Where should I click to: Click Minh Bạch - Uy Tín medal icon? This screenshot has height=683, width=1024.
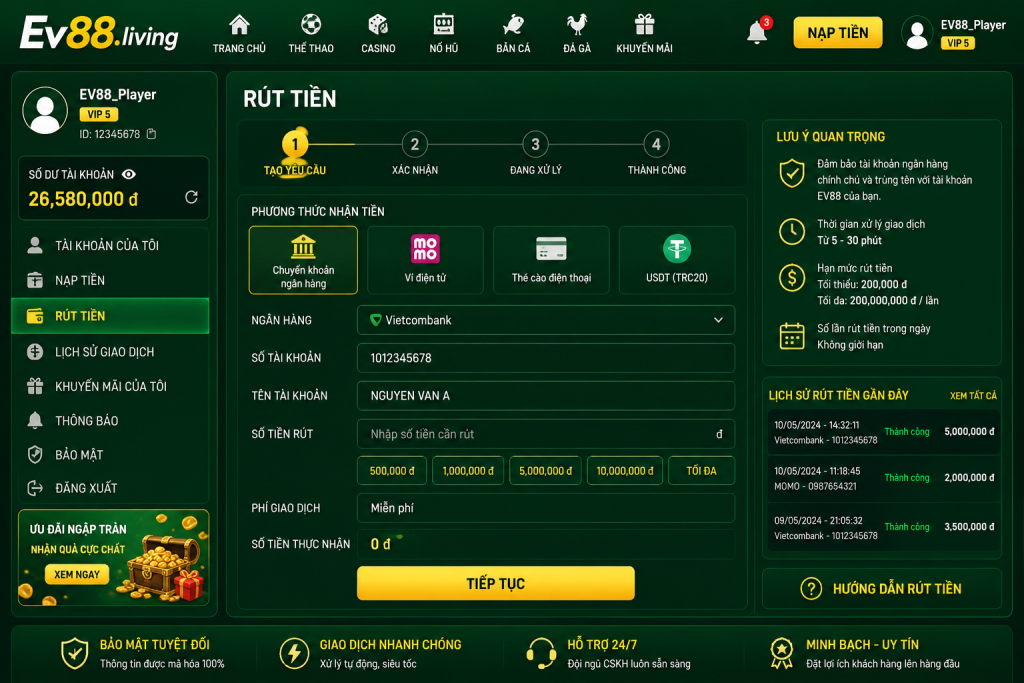pos(782,654)
